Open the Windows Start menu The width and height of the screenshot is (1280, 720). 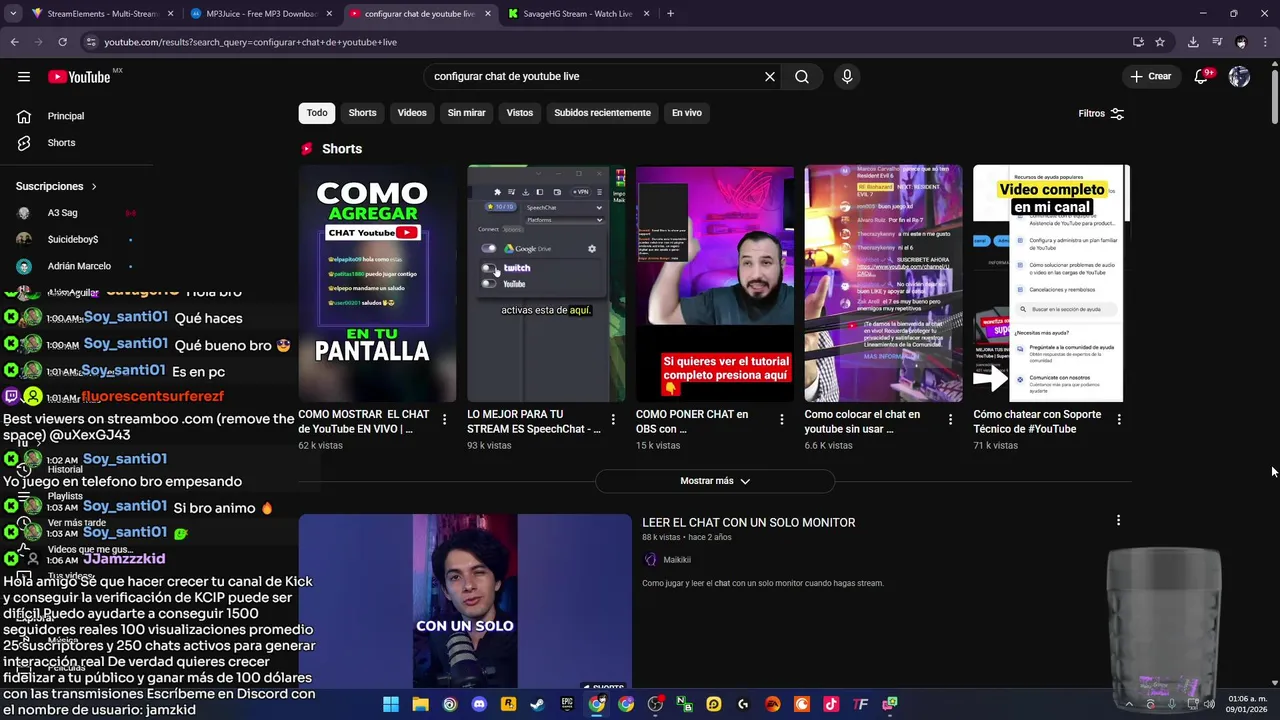[391, 704]
